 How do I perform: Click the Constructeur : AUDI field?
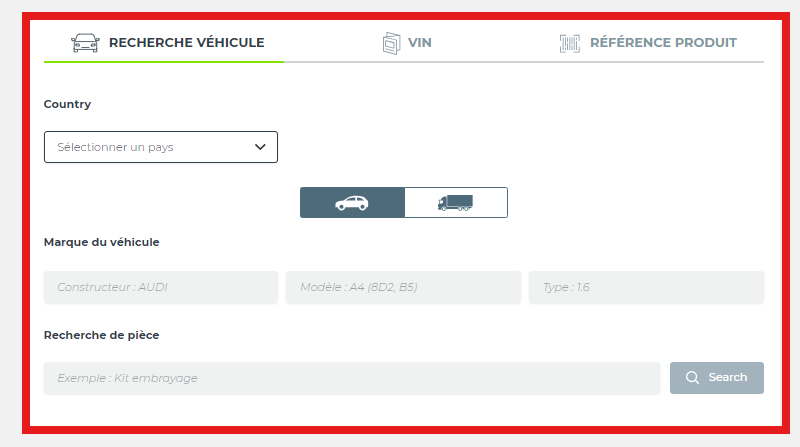coord(161,287)
